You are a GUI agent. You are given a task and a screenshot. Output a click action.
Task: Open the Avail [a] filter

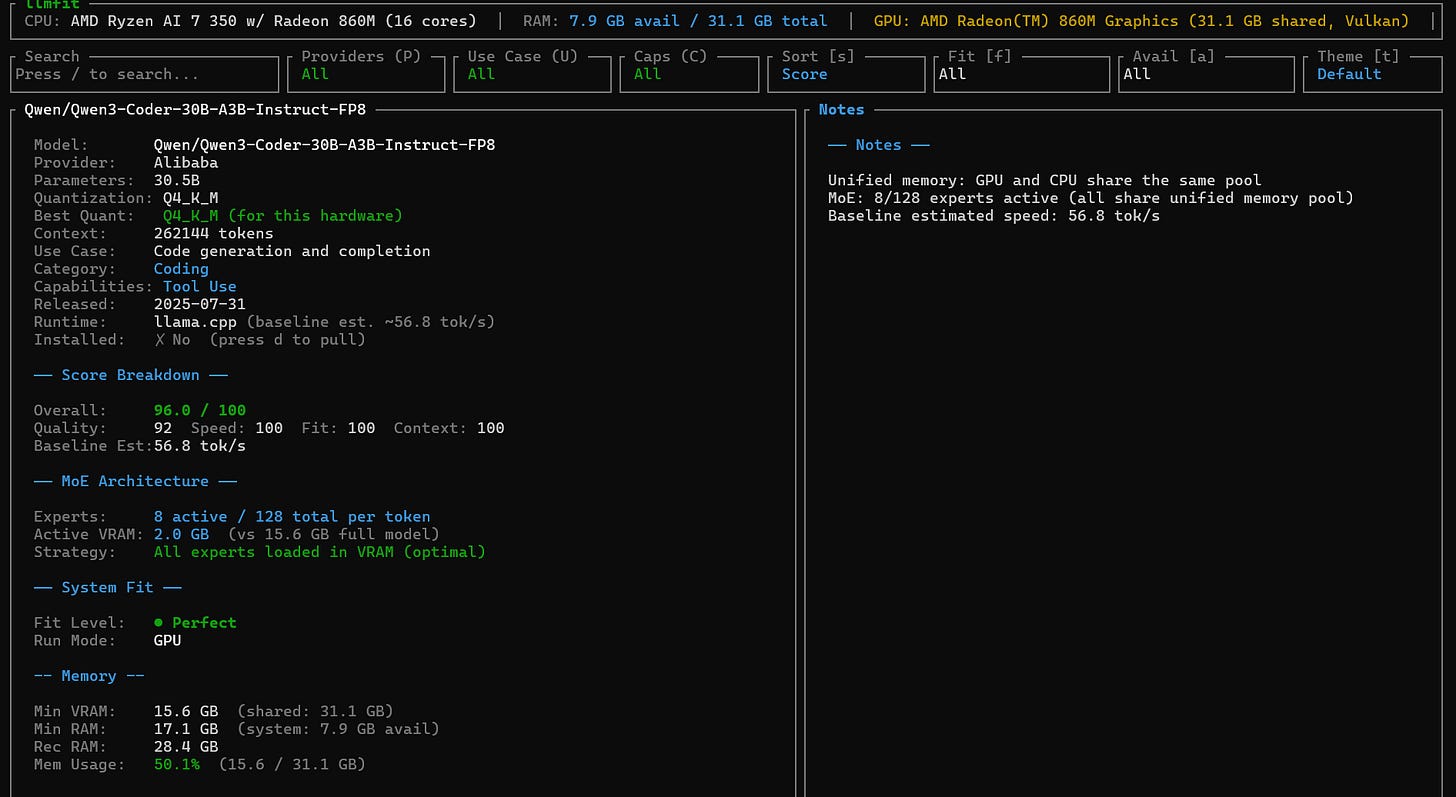tap(1206, 74)
